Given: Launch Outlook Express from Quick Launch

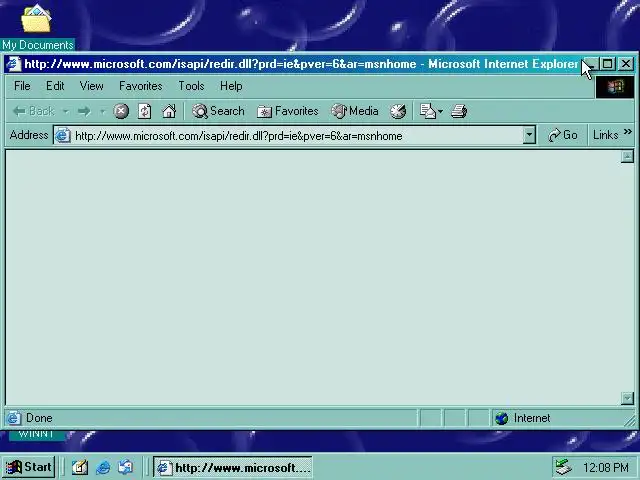Looking at the screenshot, I should (x=125, y=467).
